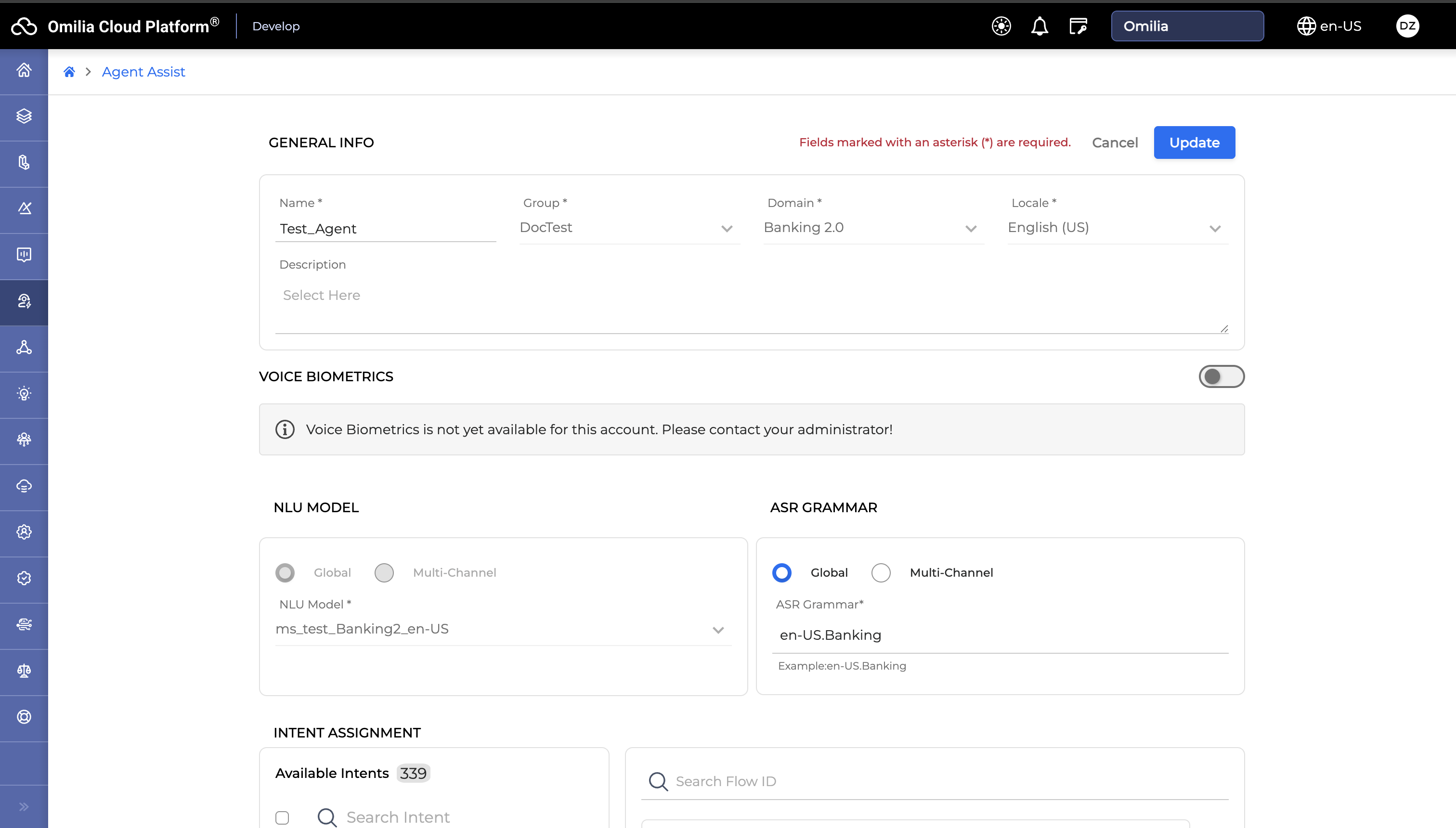
Task: Open the layers stack sidebar icon
Action: pyautogui.click(x=24, y=116)
